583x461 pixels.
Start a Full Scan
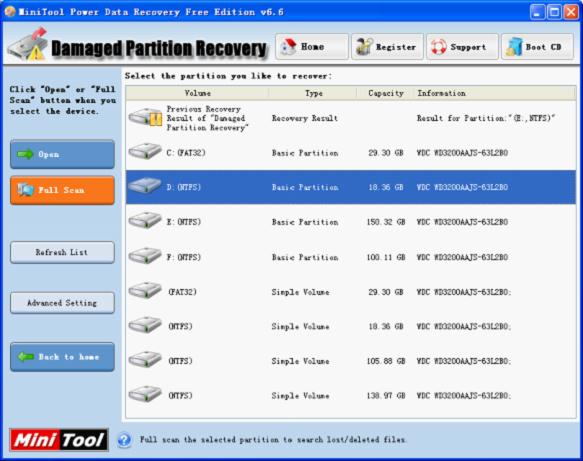click(x=62, y=190)
